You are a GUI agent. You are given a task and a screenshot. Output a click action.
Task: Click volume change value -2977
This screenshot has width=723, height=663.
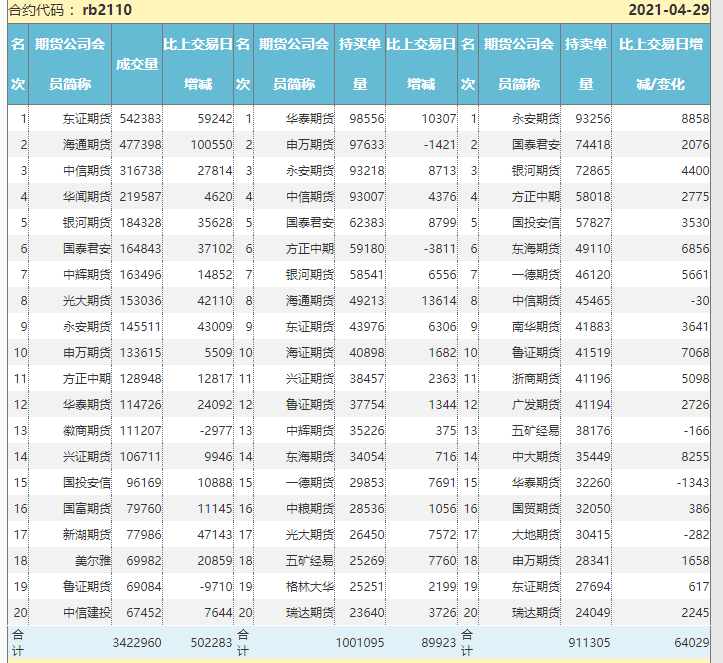216,431
